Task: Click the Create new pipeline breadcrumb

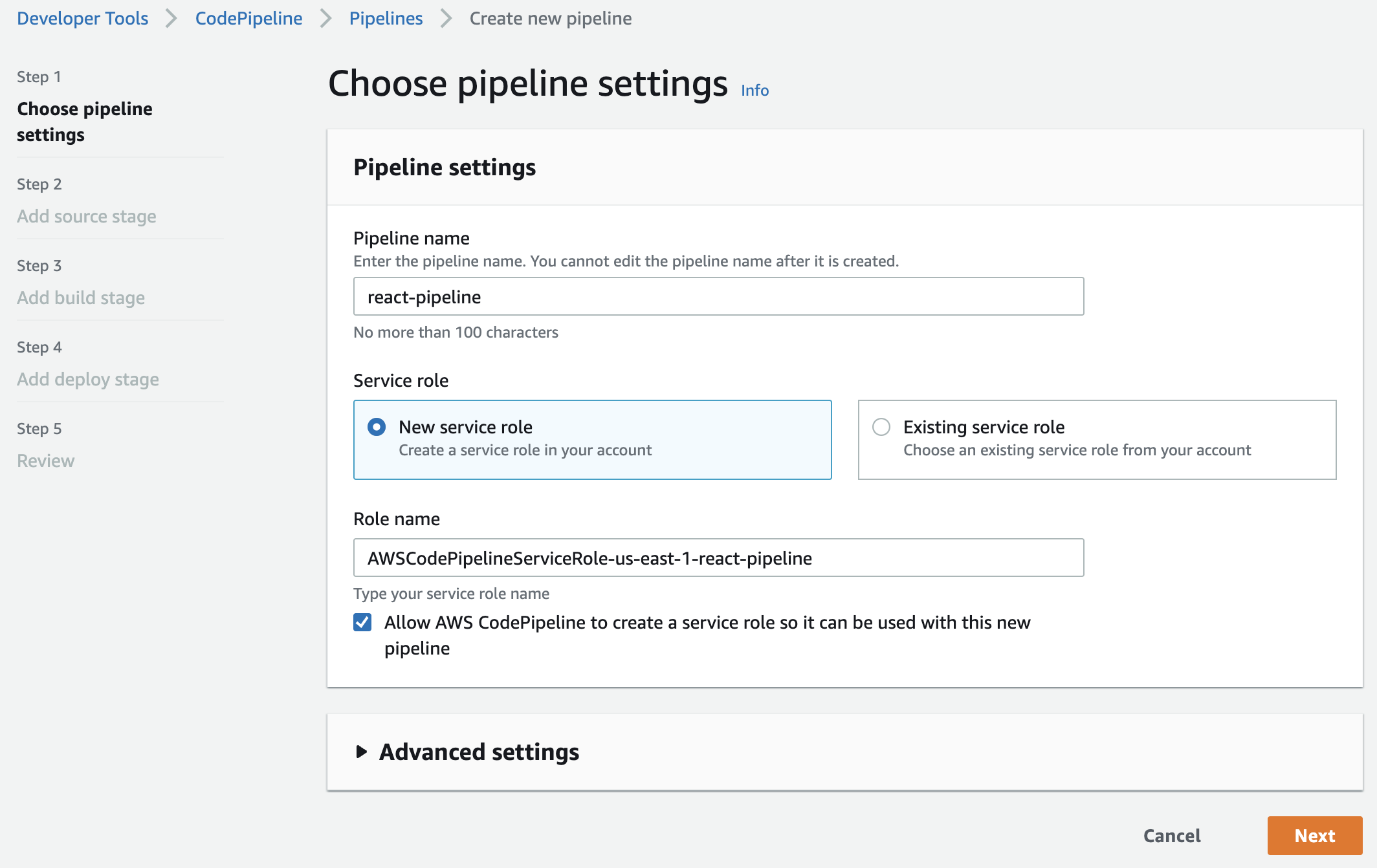Action: [x=550, y=18]
